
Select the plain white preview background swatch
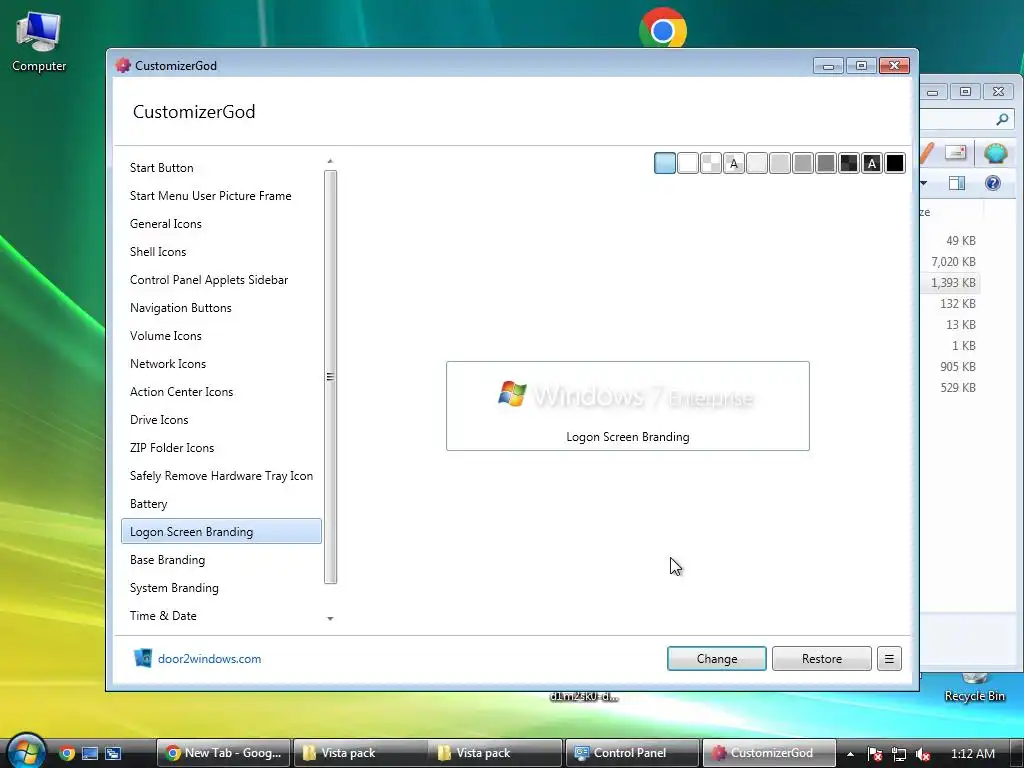click(688, 163)
